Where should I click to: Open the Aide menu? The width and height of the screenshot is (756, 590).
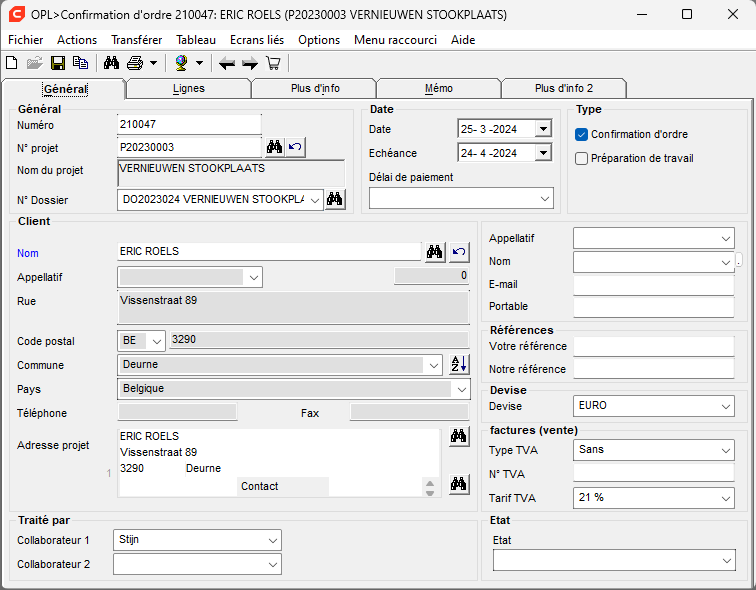coord(463,40)
